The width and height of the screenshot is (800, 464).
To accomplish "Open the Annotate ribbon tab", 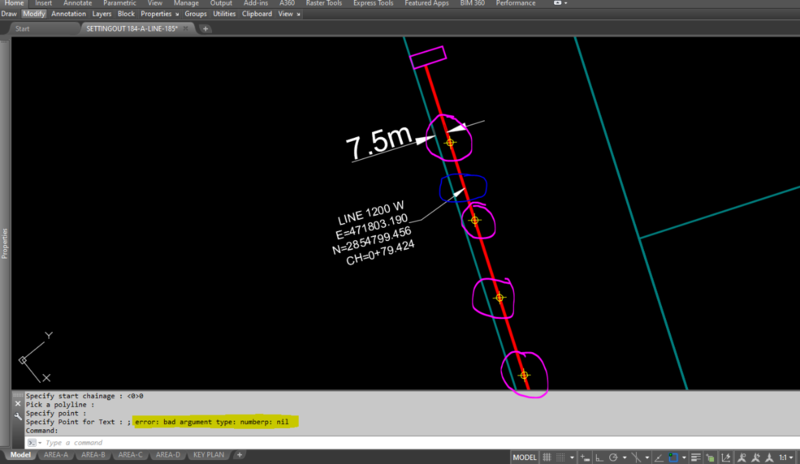I will [77, 4].
